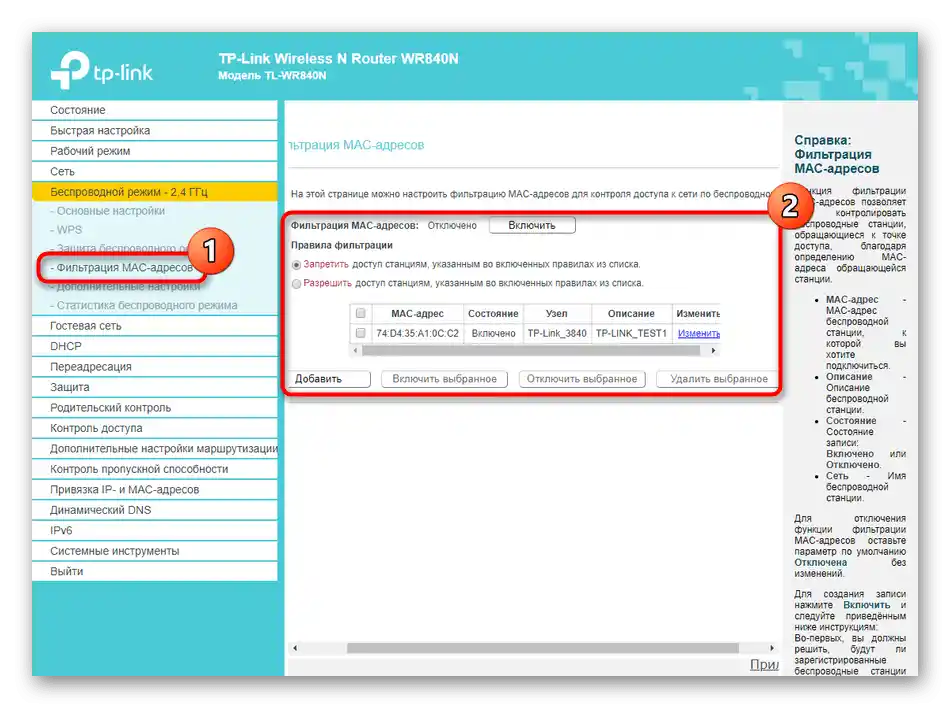Image resolution: width=950 pixels, height=708 pixels.
Task: Click the Включить filtering button
Action: tap(532, 225)
